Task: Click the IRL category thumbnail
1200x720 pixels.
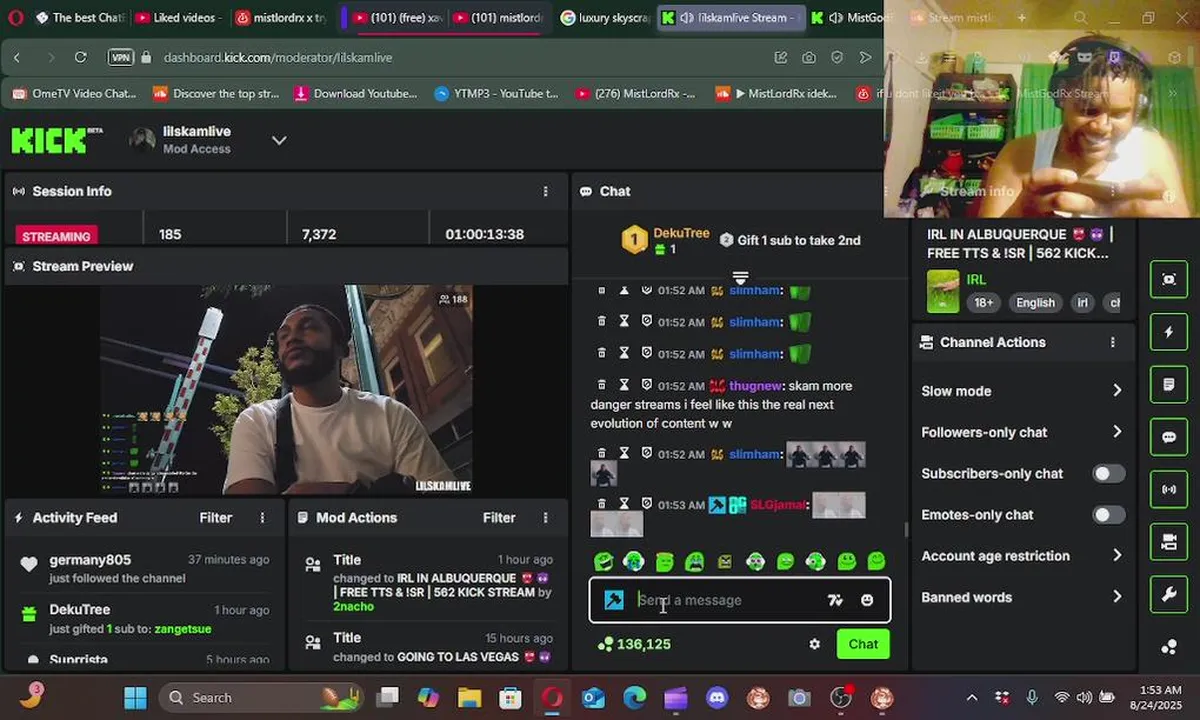Action: tap(942, 291)
